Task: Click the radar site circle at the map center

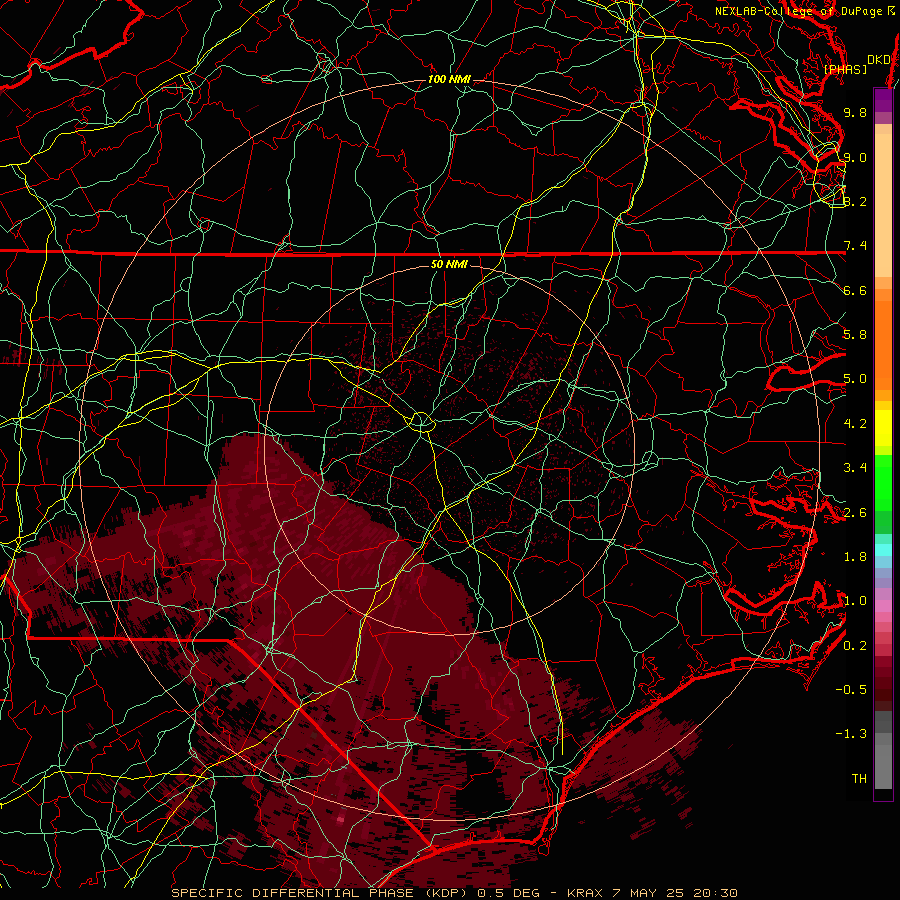Action: (421, 422)
